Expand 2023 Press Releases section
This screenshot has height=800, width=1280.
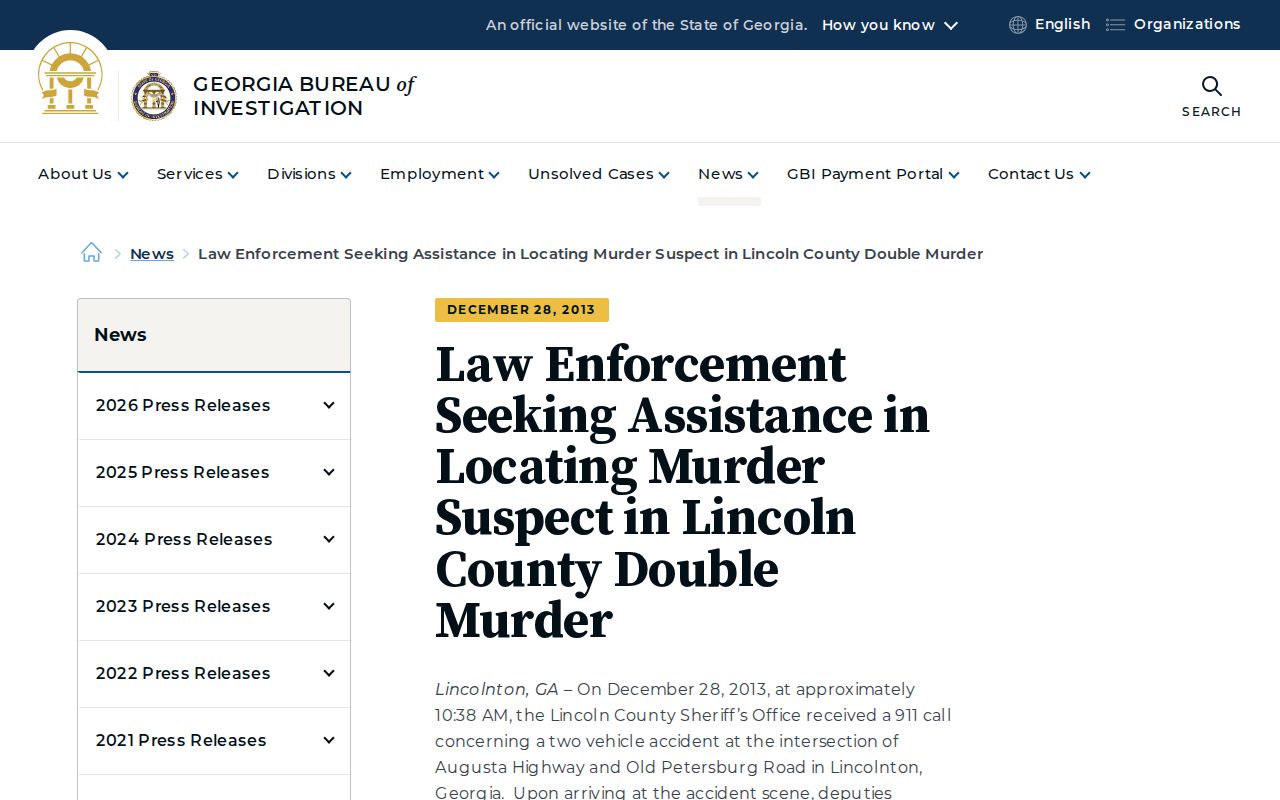[x=214, y=607]
